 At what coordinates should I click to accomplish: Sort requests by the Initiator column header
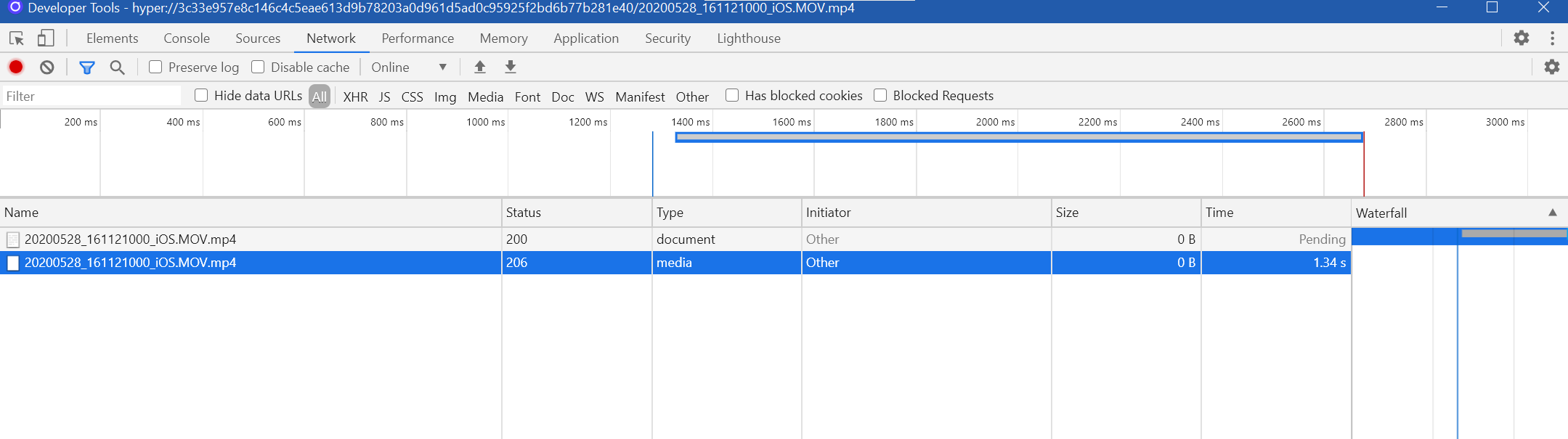927,213
